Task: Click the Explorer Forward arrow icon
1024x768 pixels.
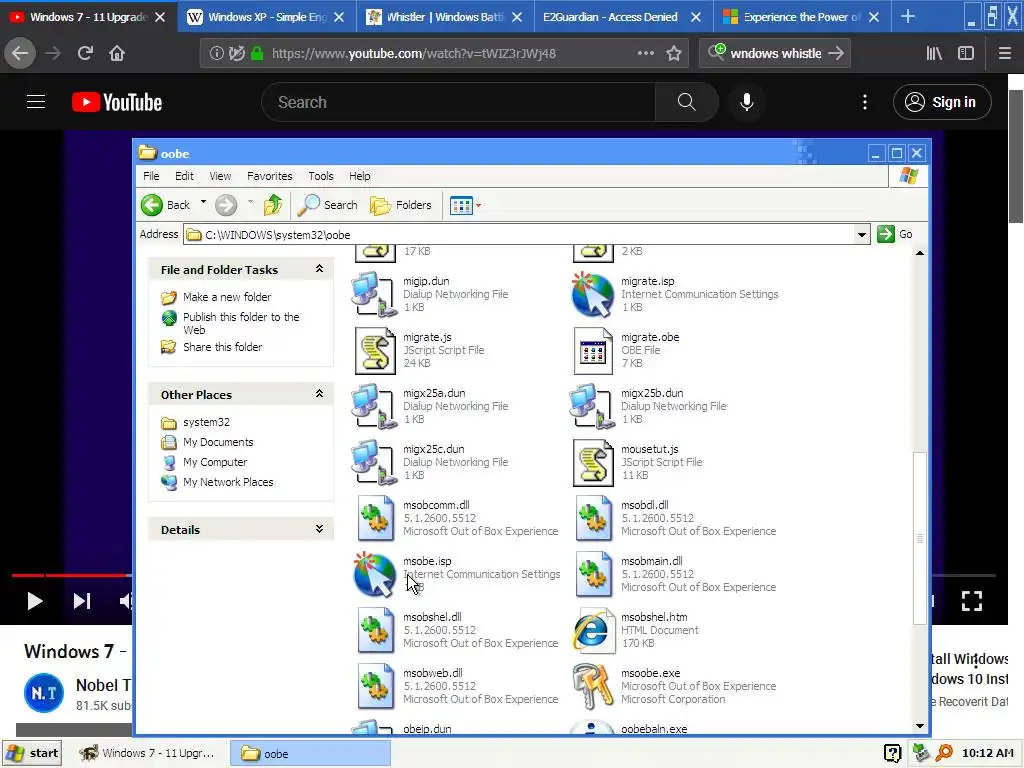Action: point(226,205)
